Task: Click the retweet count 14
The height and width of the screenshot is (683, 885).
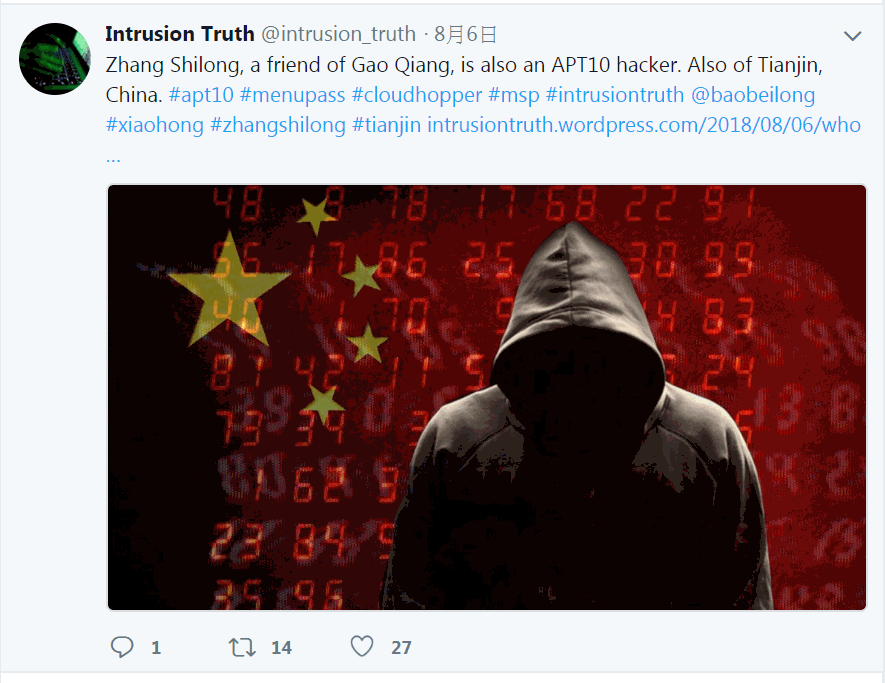Action: click(281, 647)
